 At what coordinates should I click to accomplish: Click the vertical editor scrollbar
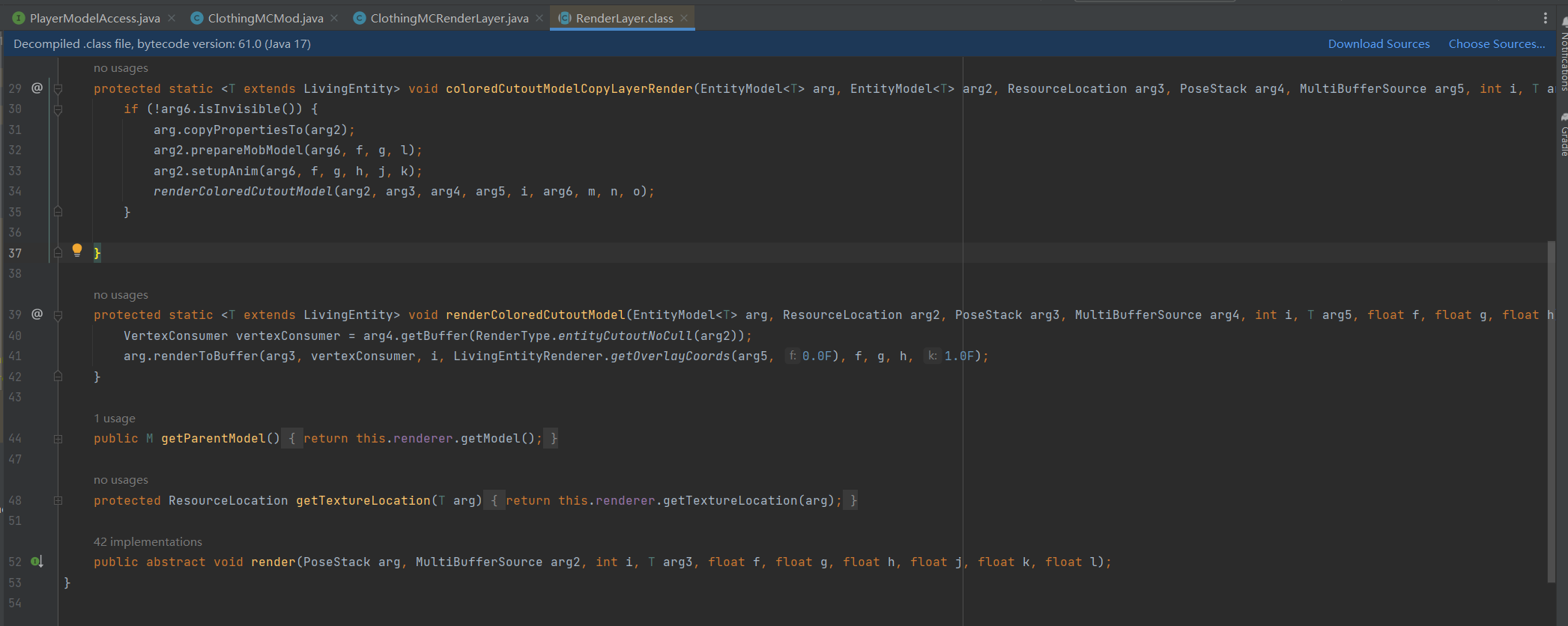click(1552, 412)
